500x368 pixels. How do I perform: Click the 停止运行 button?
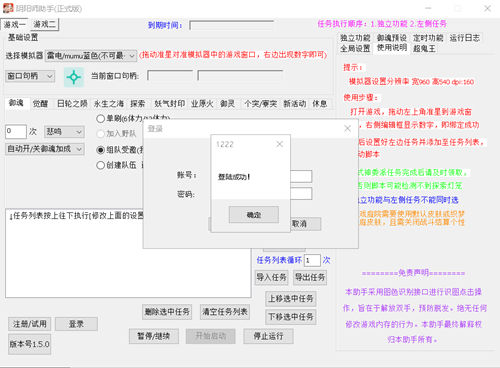click(x=269, y=336)
